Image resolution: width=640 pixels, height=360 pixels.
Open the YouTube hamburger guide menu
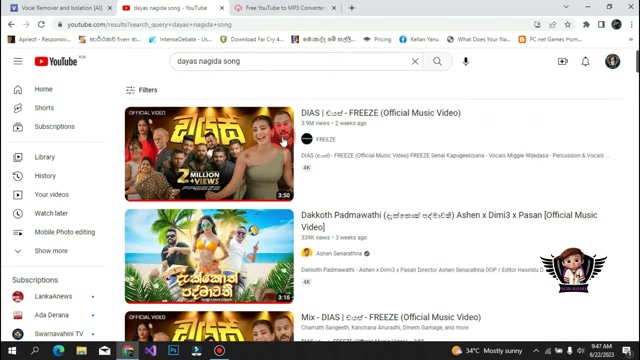(x=18, y=61)
